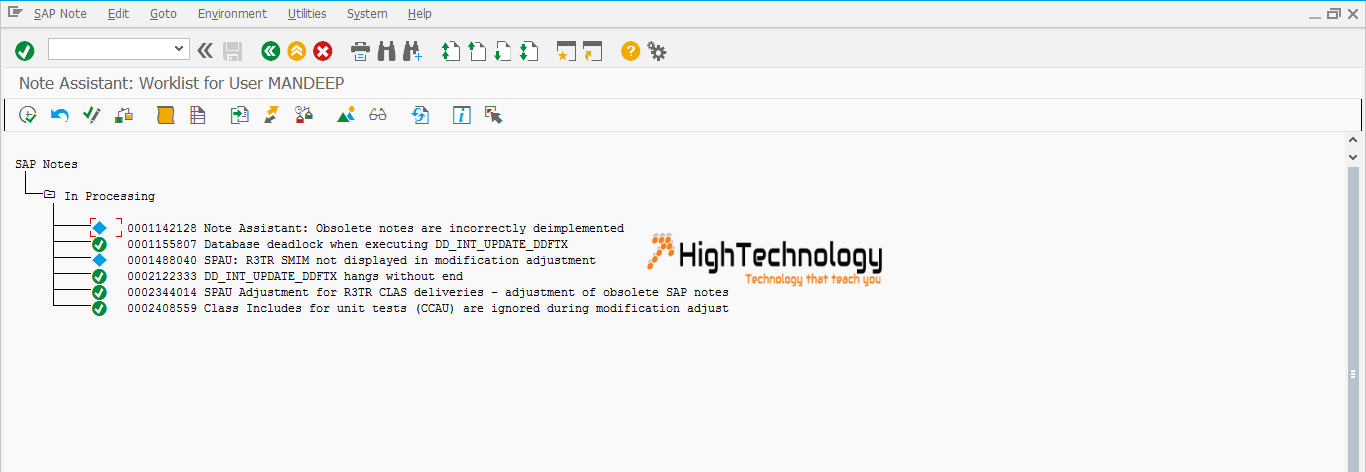Click the blue Undo arrow icon
The image size is (1366, 472).
(60, 115)
